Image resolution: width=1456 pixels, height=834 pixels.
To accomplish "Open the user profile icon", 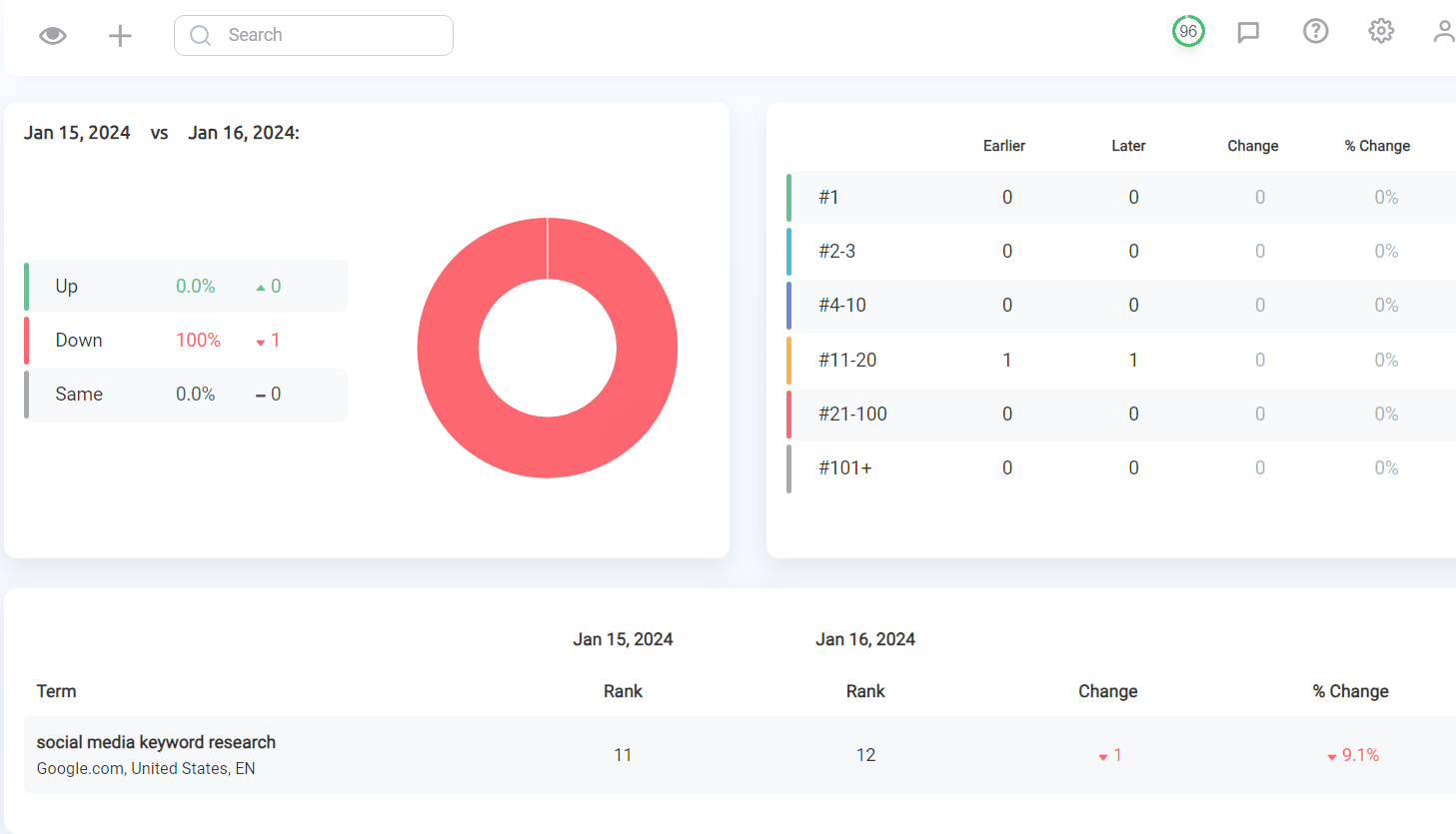I will [1444, 31].
